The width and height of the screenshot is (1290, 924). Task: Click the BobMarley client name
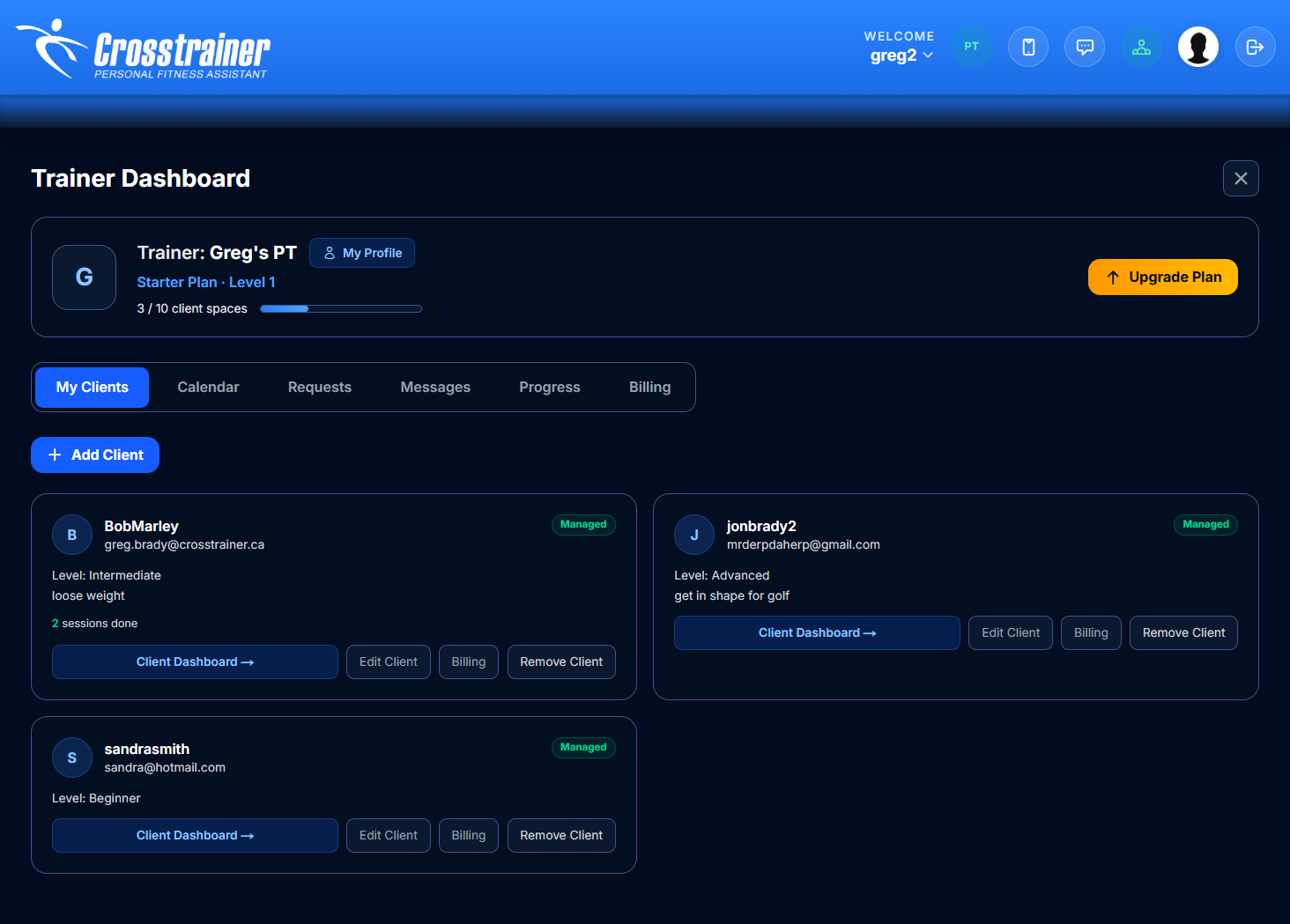[x=141, y=526]
